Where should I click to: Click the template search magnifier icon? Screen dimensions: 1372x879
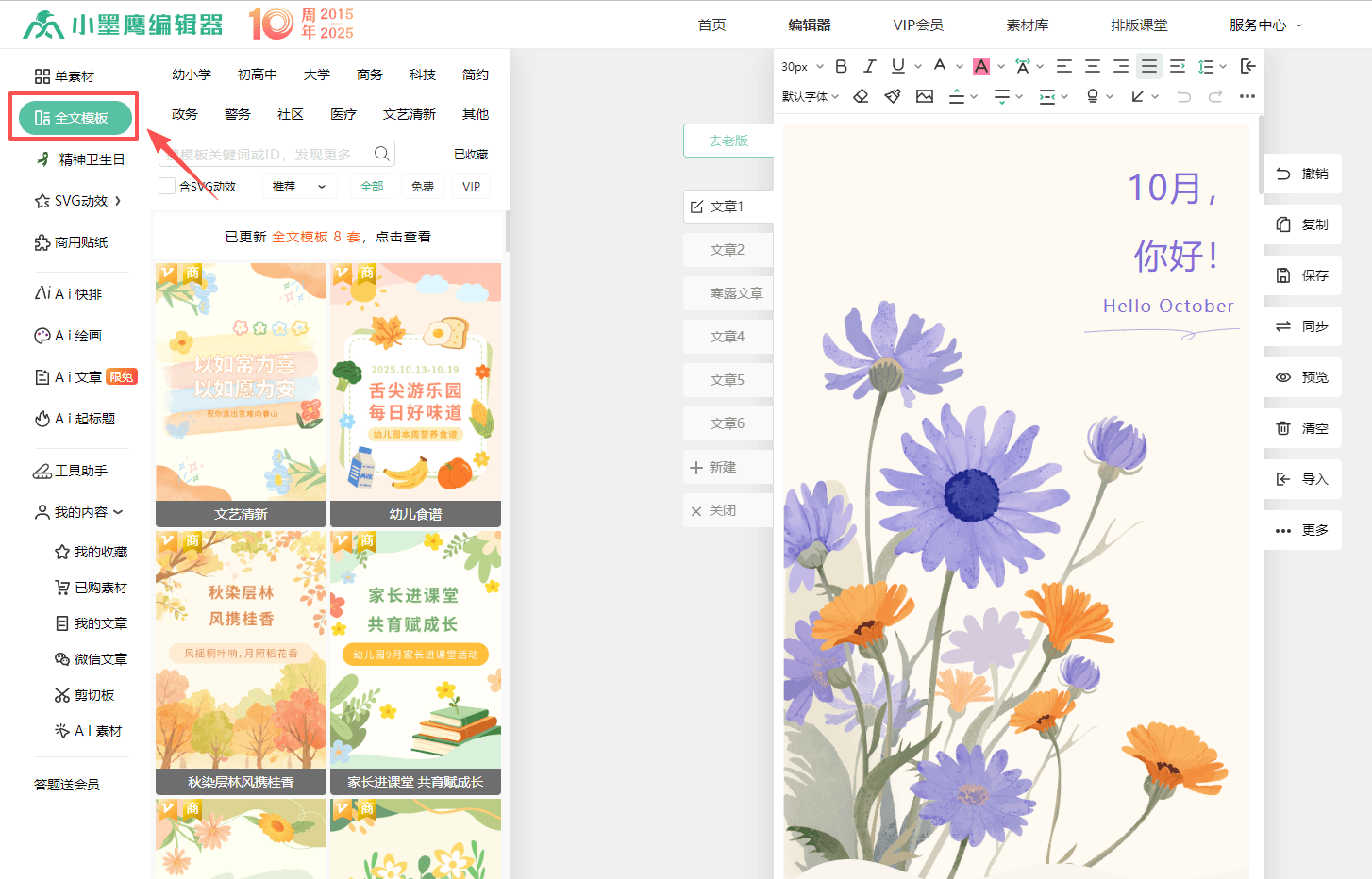[382, 154]
